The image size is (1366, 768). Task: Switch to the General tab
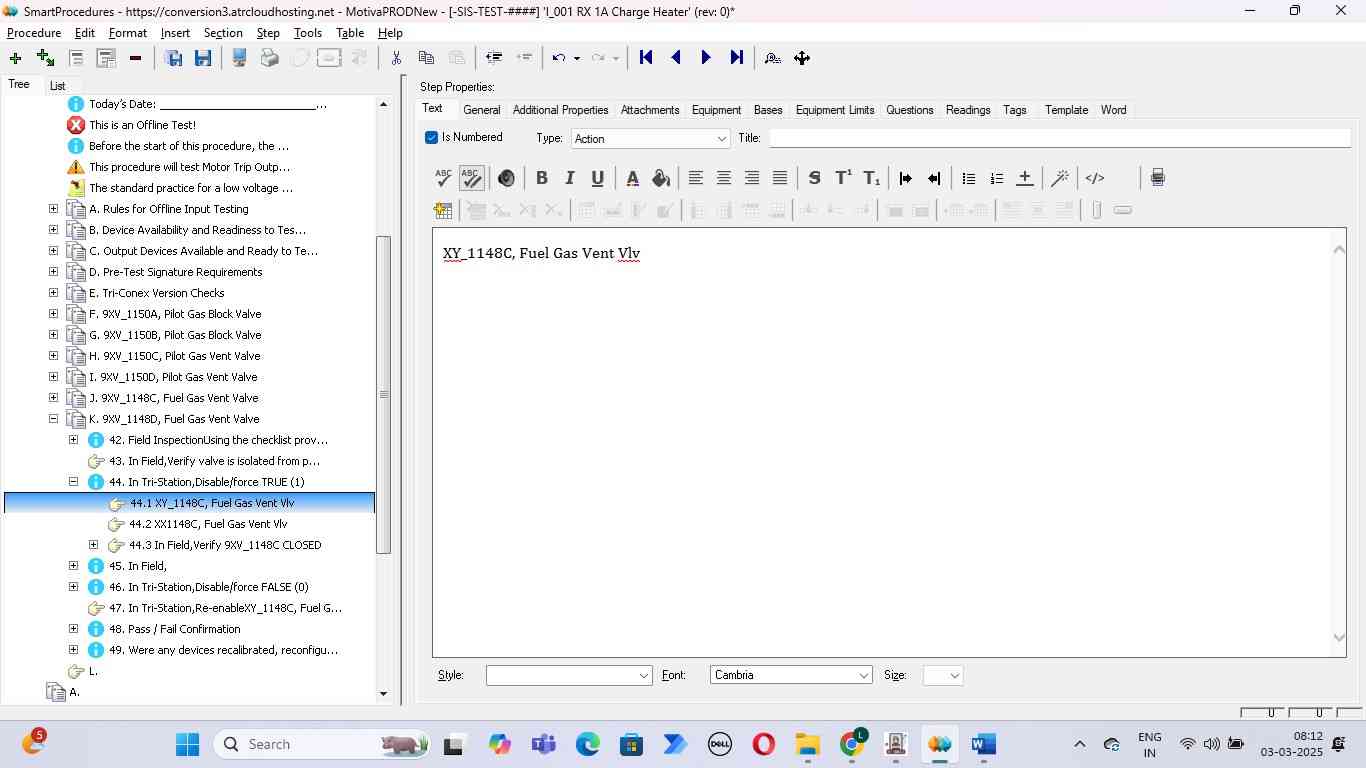[481, 110]
